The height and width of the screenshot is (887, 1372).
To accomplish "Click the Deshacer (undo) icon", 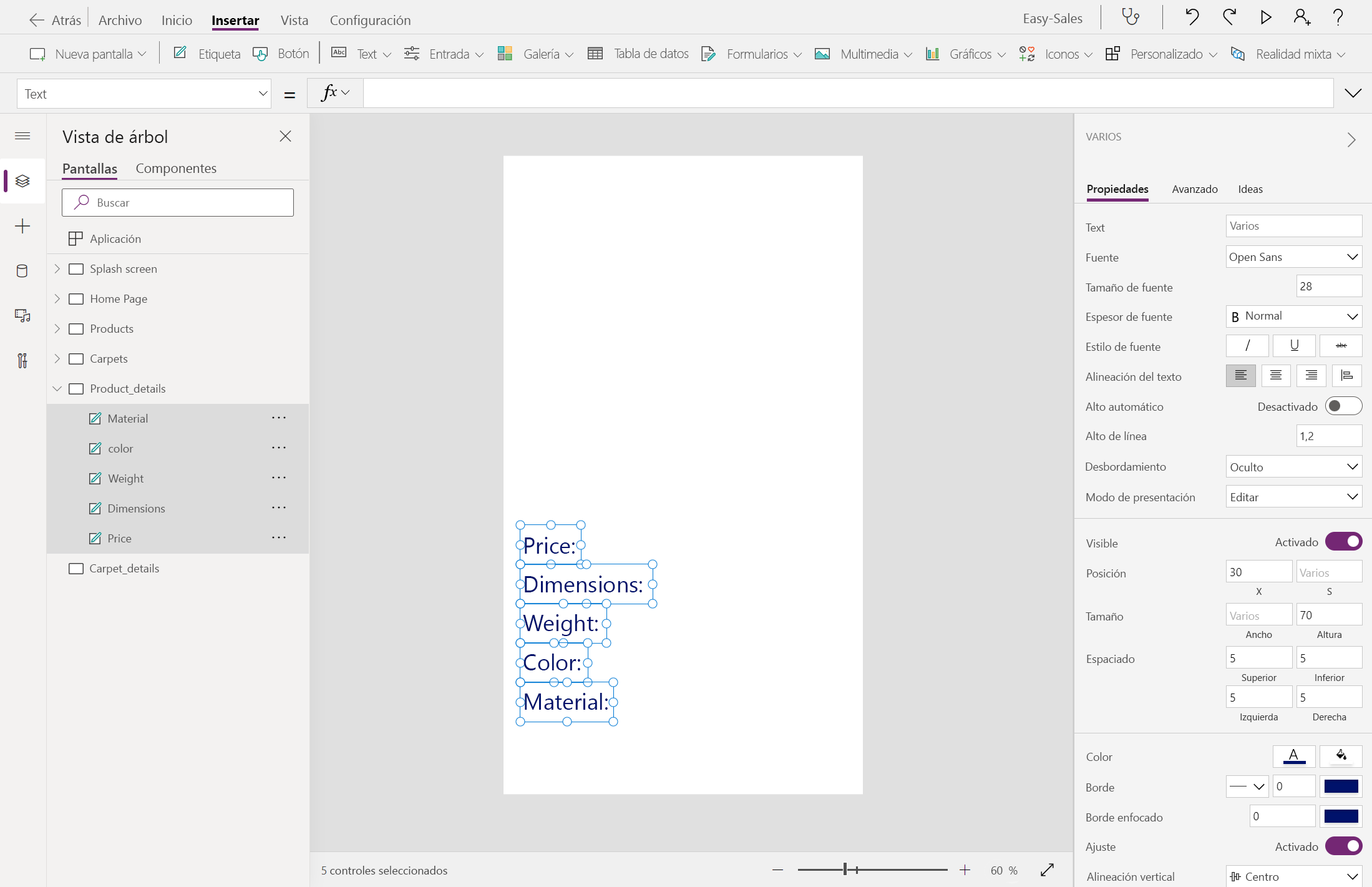I will (1192, 17).
